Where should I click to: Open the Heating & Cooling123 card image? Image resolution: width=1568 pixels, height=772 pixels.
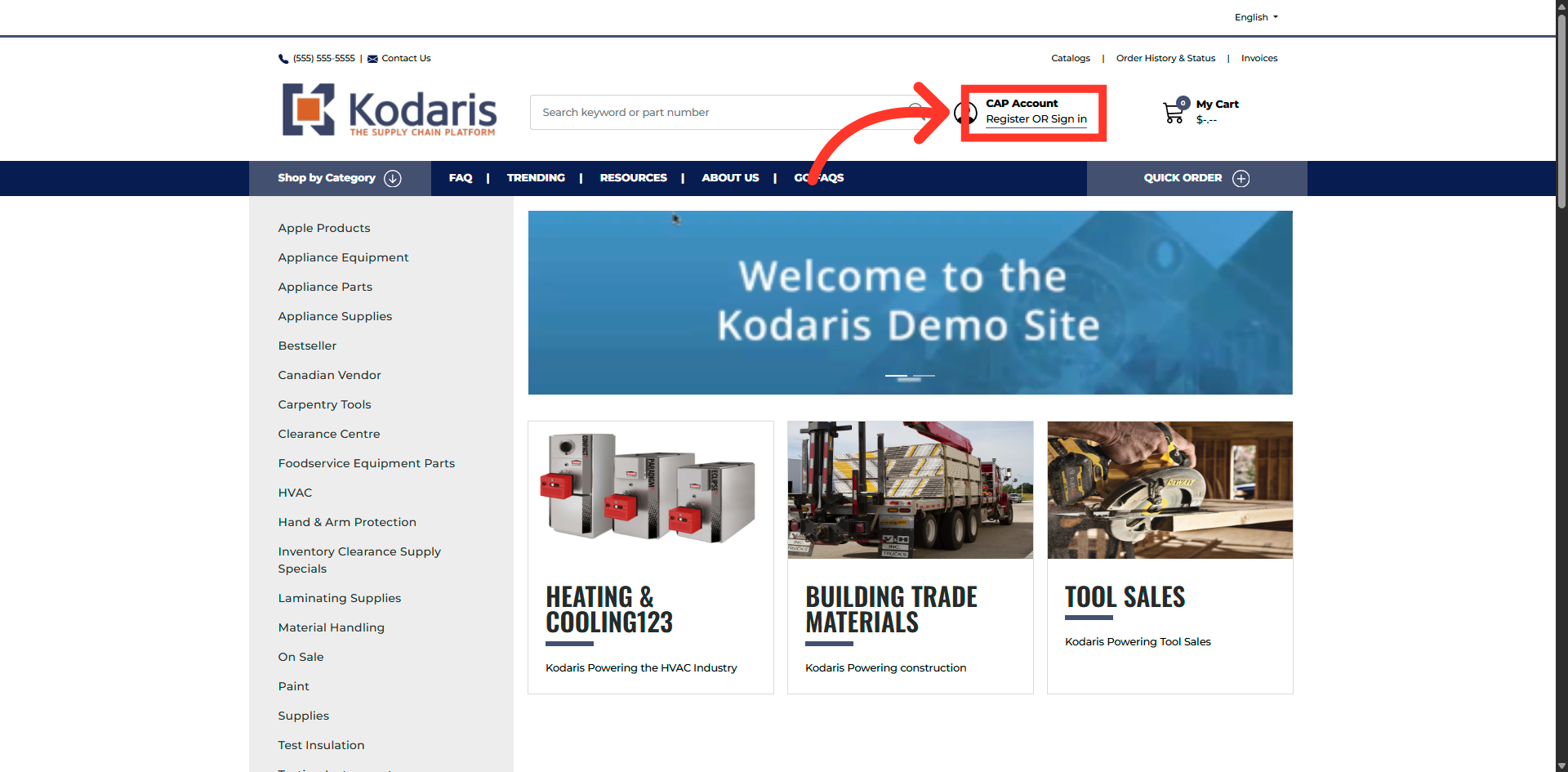651,490
